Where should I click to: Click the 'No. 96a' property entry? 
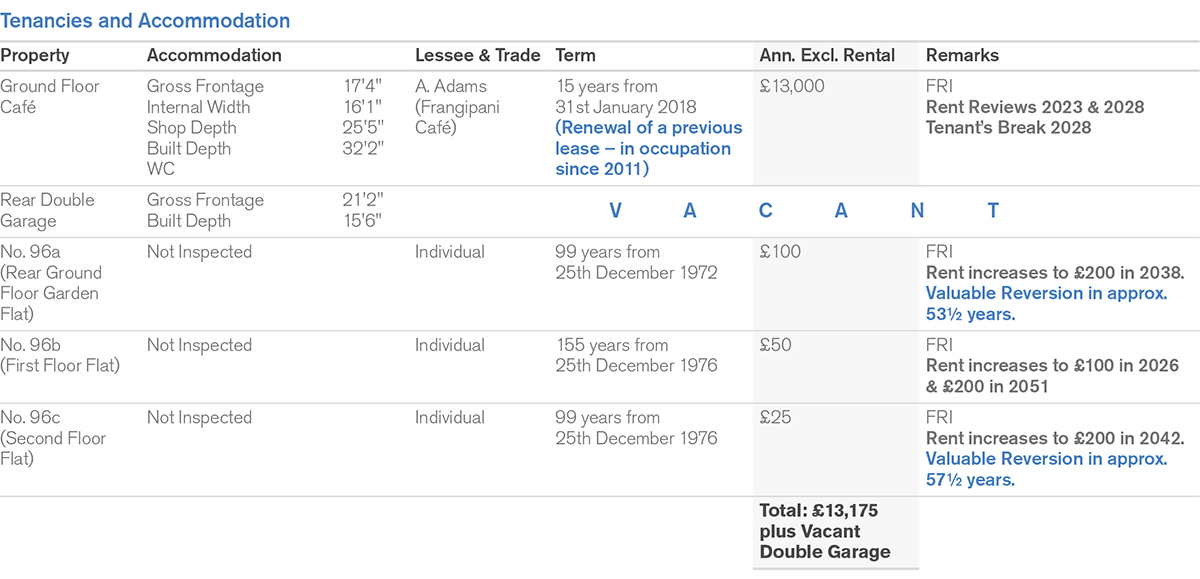31,252
